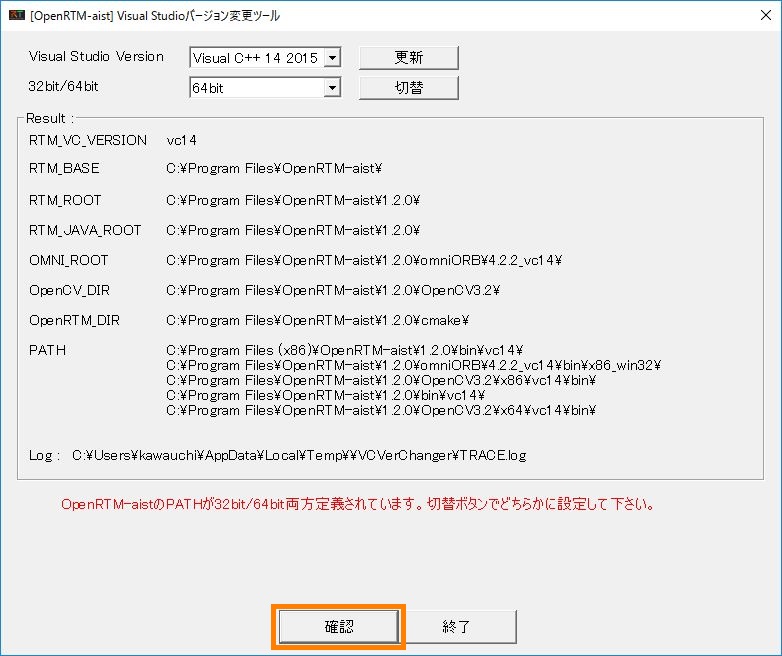The width and height of the screenshot is (782, 656).
Task: Open the 32bit/64bit dropdown arrow
Action: pyautogui.click(x=332, y=88)
